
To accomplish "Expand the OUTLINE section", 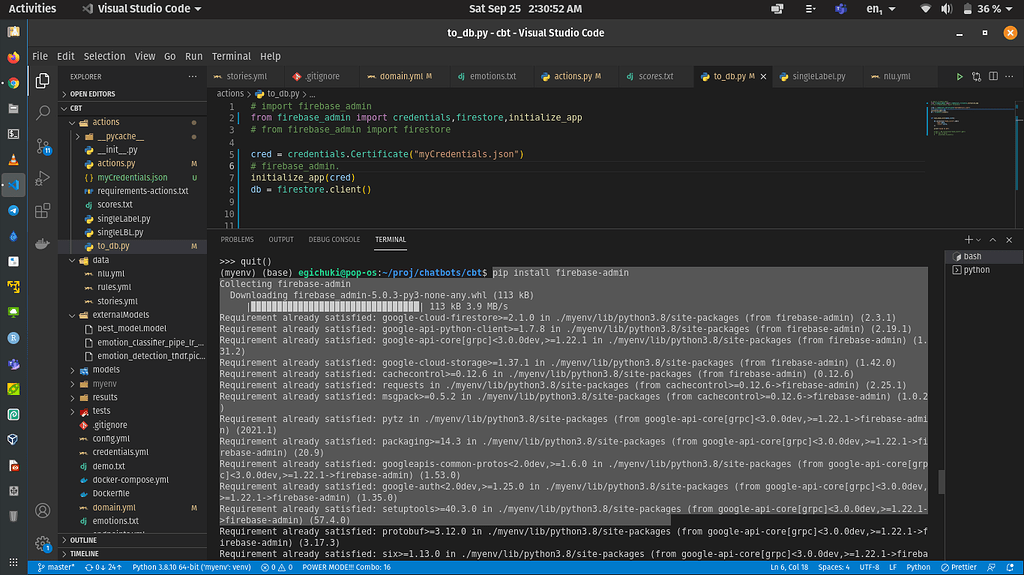I will pyautogui.click(x=84, y=540).
